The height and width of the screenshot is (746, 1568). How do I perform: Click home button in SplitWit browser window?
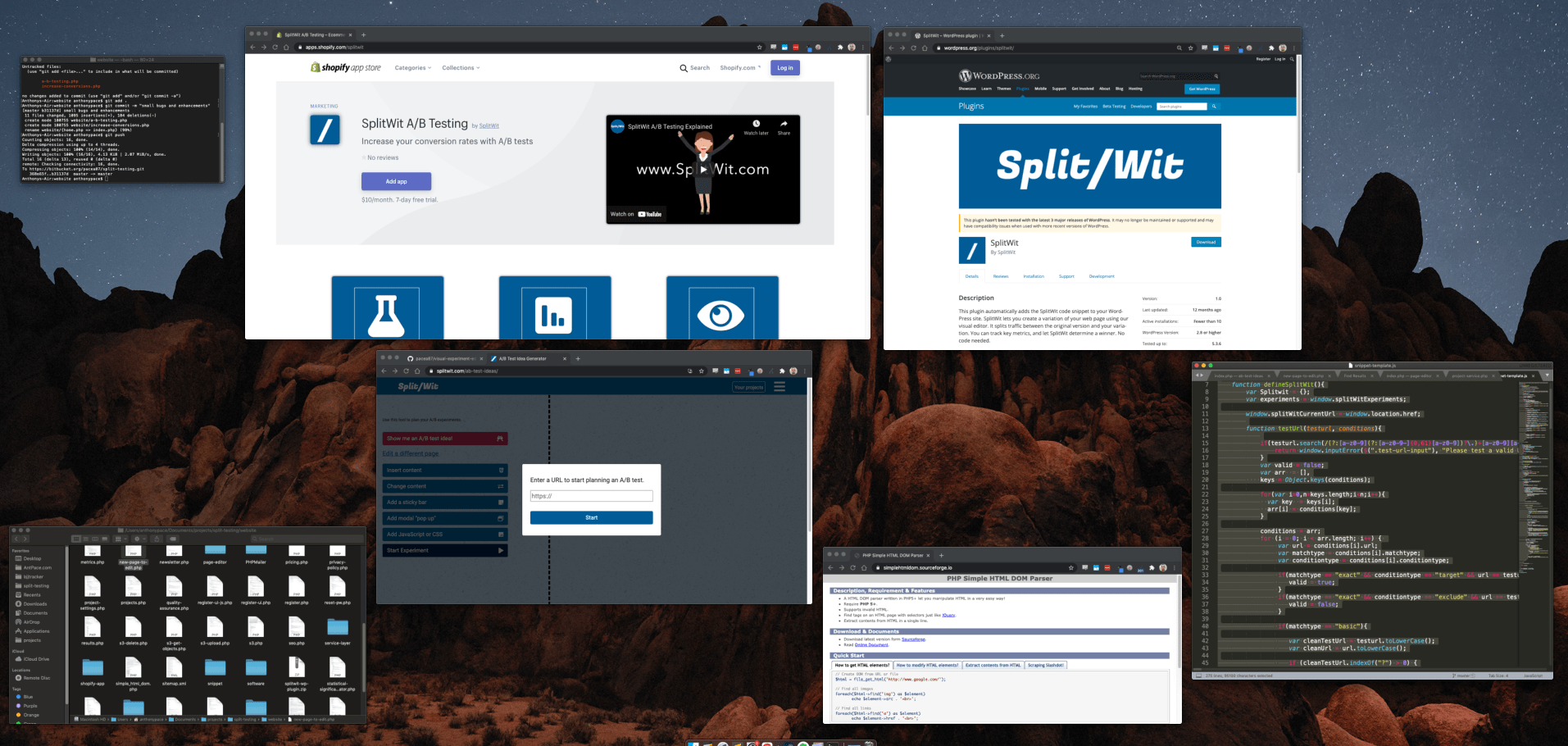point(417,371)
